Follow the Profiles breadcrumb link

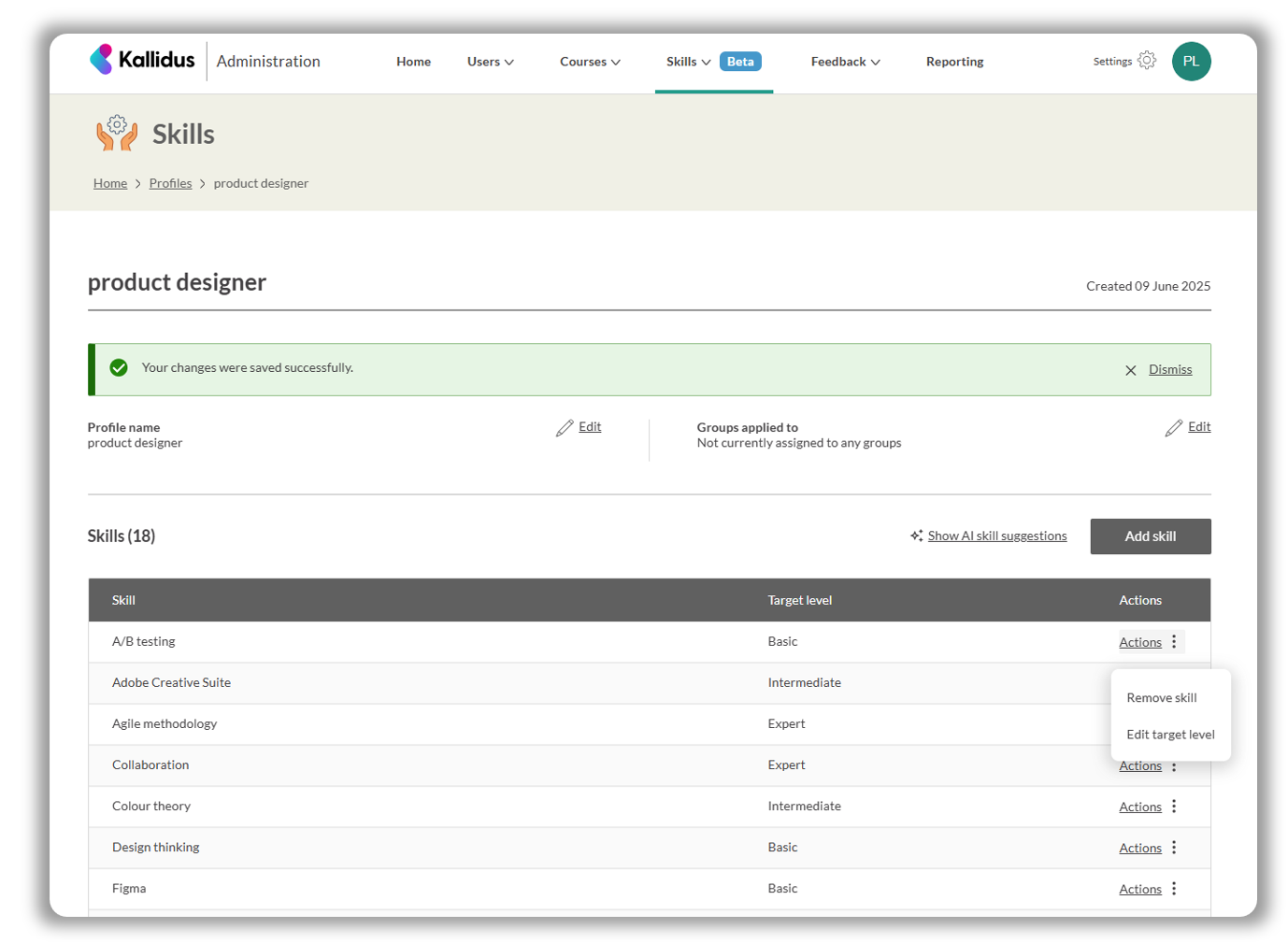click(x=170, y=183)
